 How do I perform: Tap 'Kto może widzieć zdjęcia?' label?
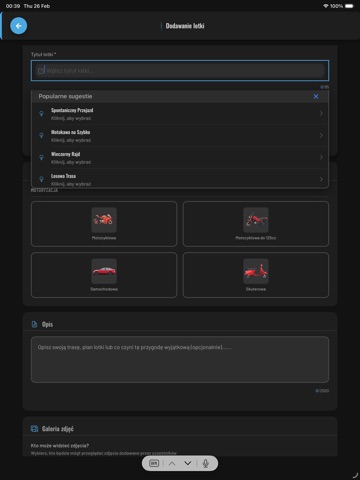pos(60,445)
